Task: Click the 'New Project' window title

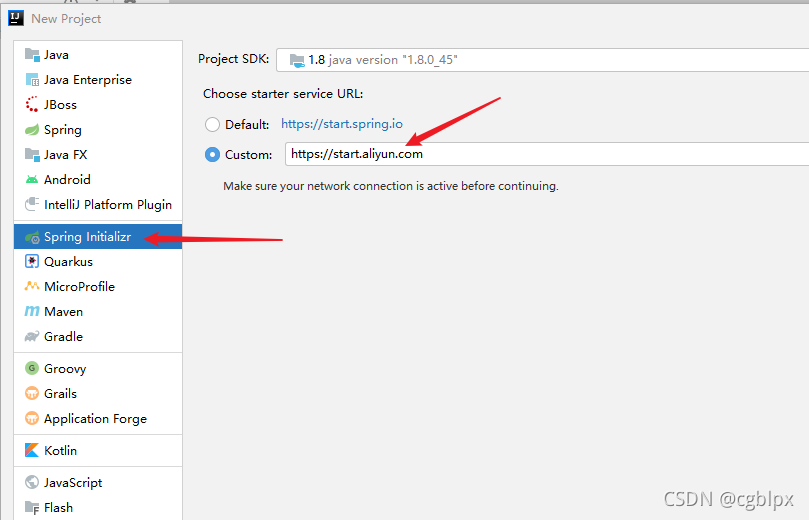Action: 66,19
